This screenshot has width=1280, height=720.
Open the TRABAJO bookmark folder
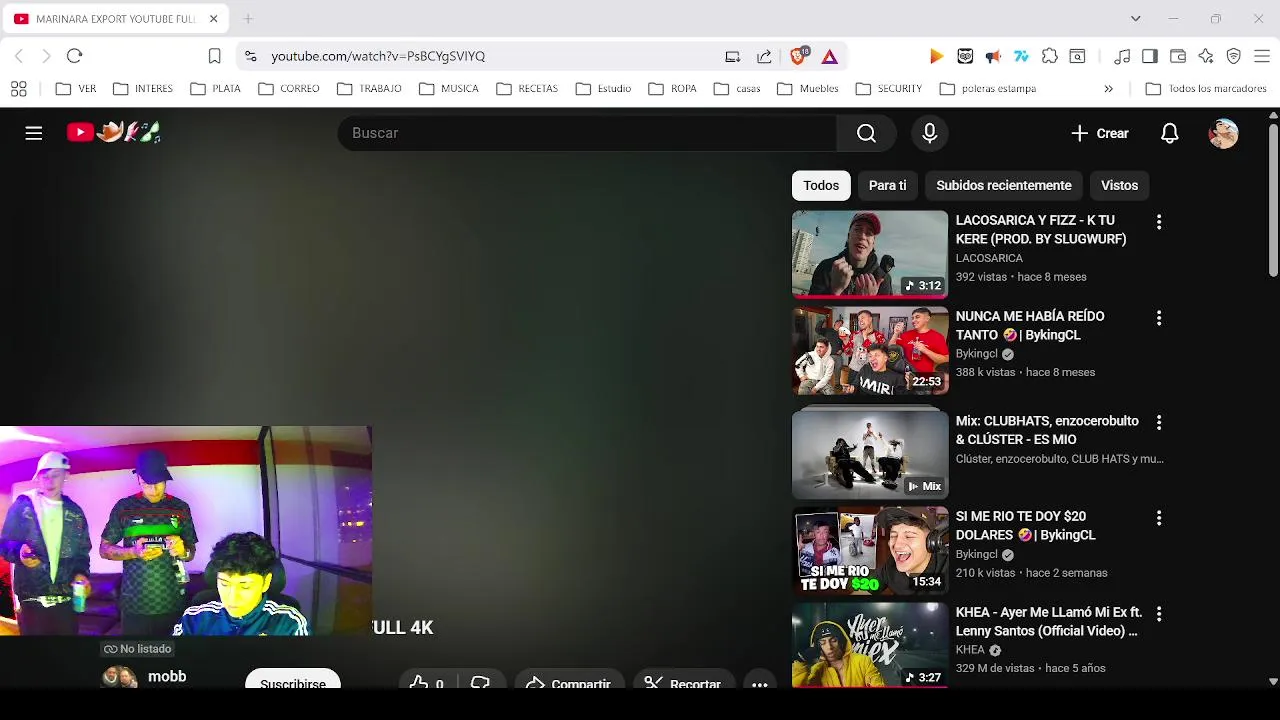(369, 89)
